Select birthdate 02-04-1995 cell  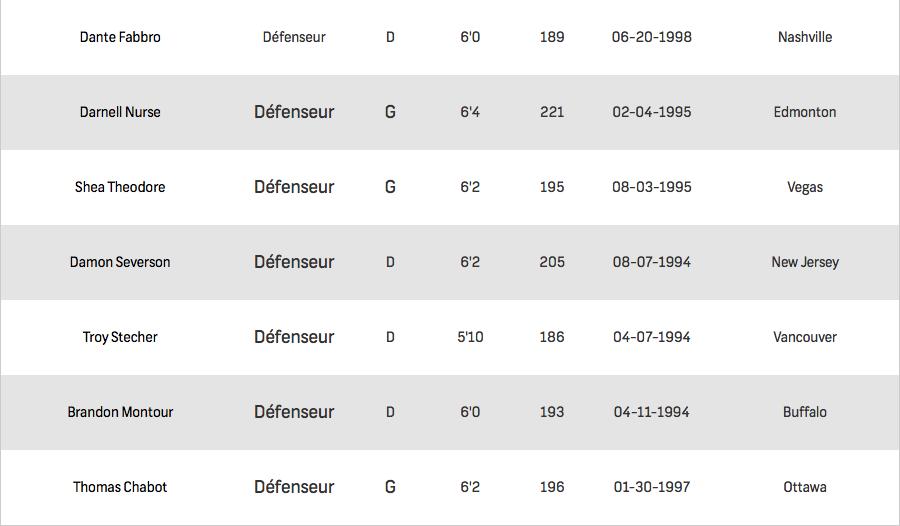point(651,112)
